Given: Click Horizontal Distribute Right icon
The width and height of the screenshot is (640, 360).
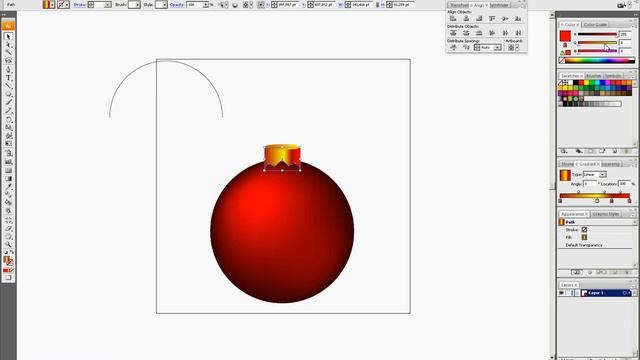Looking at the screenshot, I should (x=518, y=33).
